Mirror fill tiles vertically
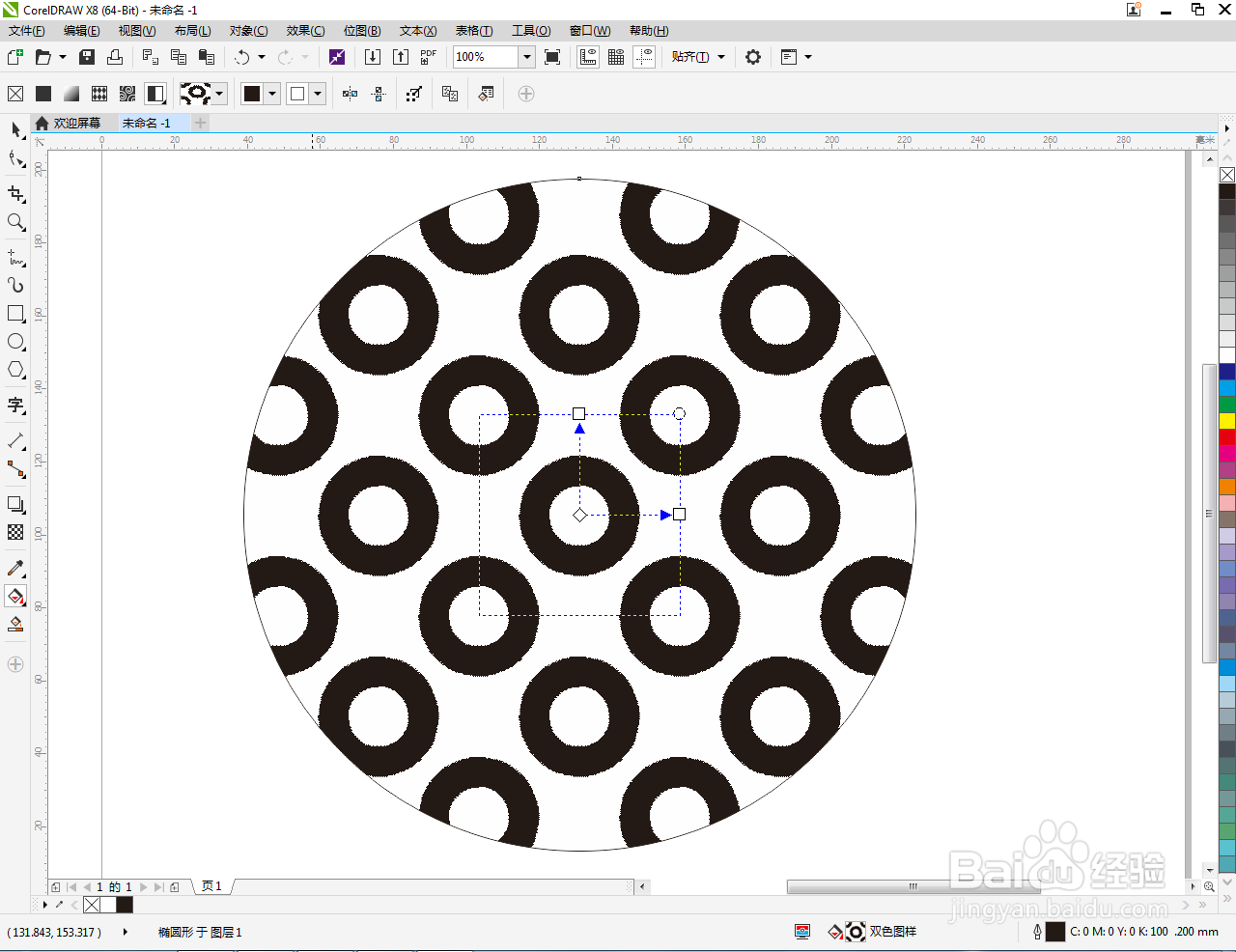The width and height of the screenshot is (1236, 952). point(379,94)
